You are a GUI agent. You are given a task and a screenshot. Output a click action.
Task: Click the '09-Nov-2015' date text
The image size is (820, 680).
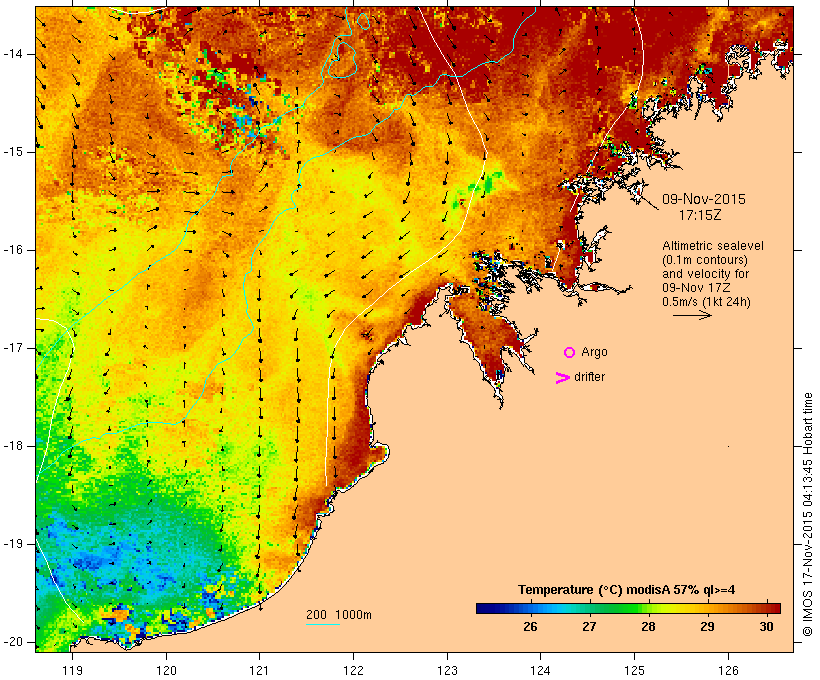pos(704,199)
